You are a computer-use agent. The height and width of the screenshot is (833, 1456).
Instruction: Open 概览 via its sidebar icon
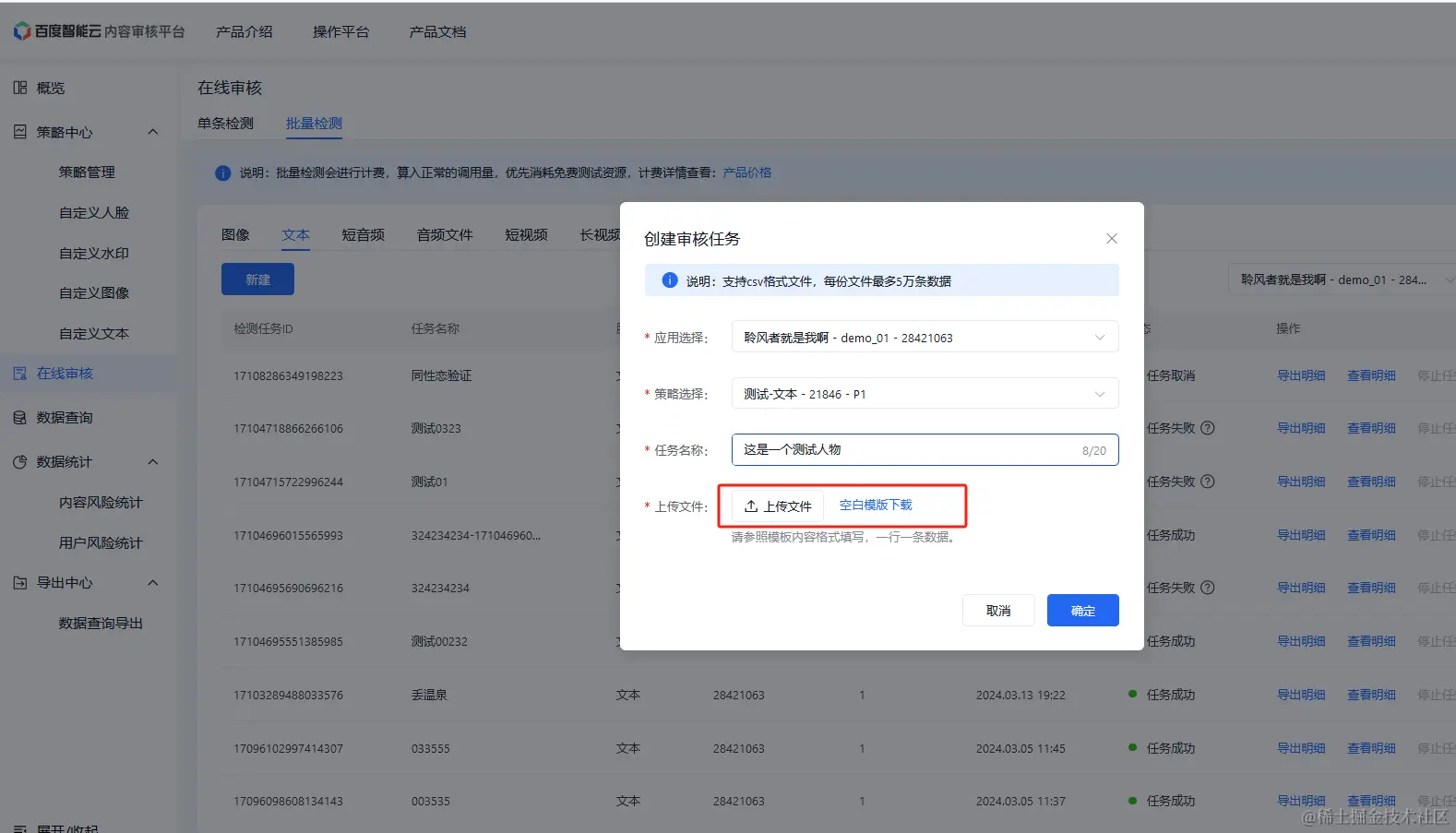(20, 88)
